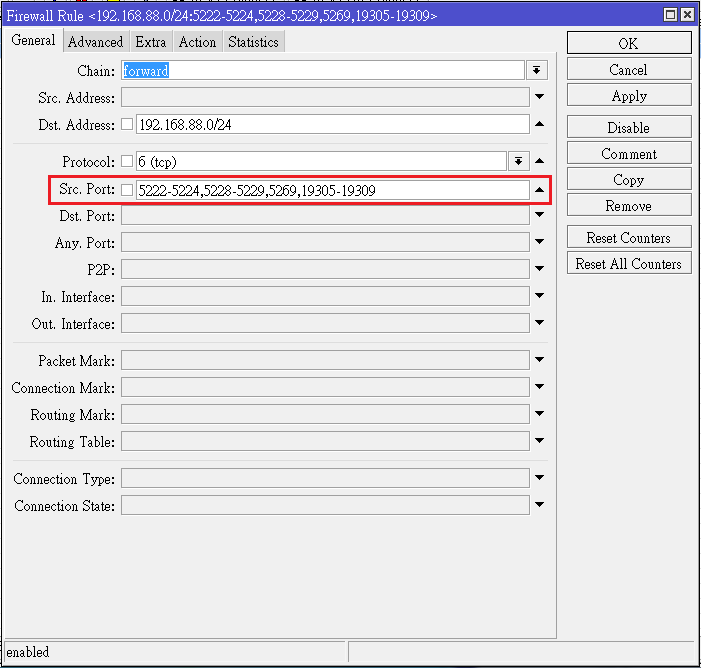View the Statistics tab
Viewport: 701px width, 668px height.
[253, 42]
